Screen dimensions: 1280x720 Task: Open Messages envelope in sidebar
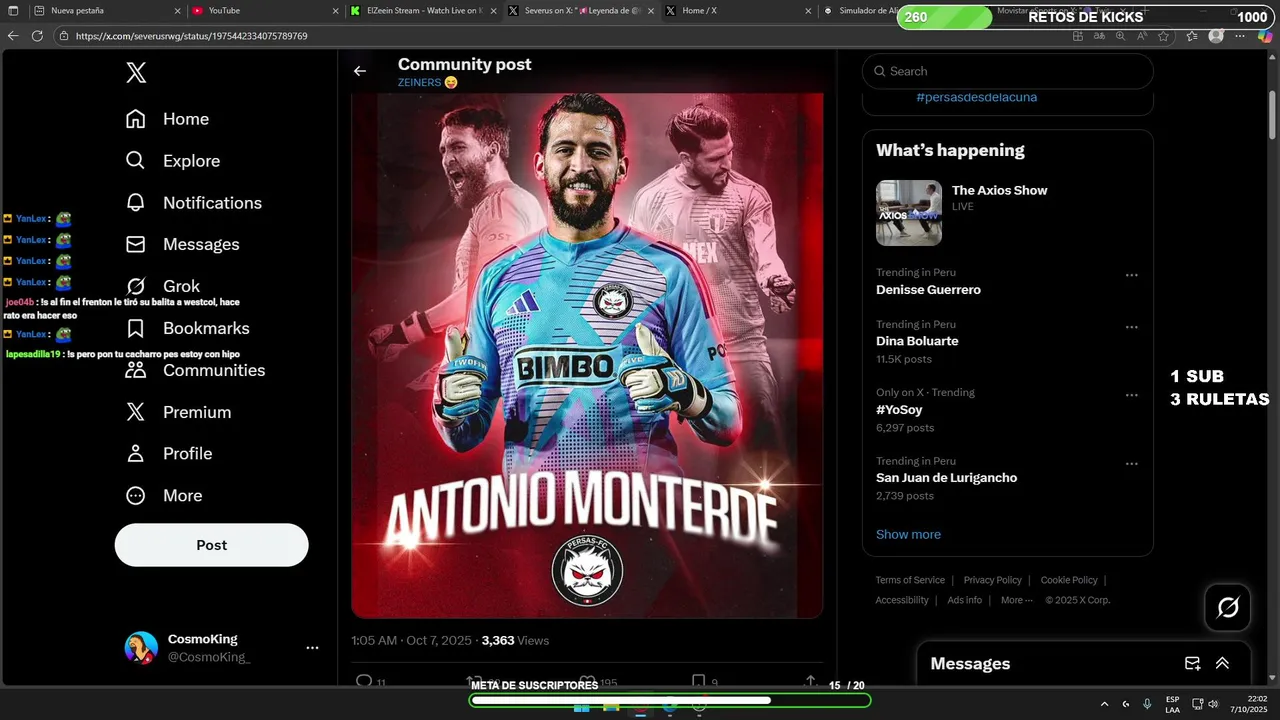coord(182,245)
